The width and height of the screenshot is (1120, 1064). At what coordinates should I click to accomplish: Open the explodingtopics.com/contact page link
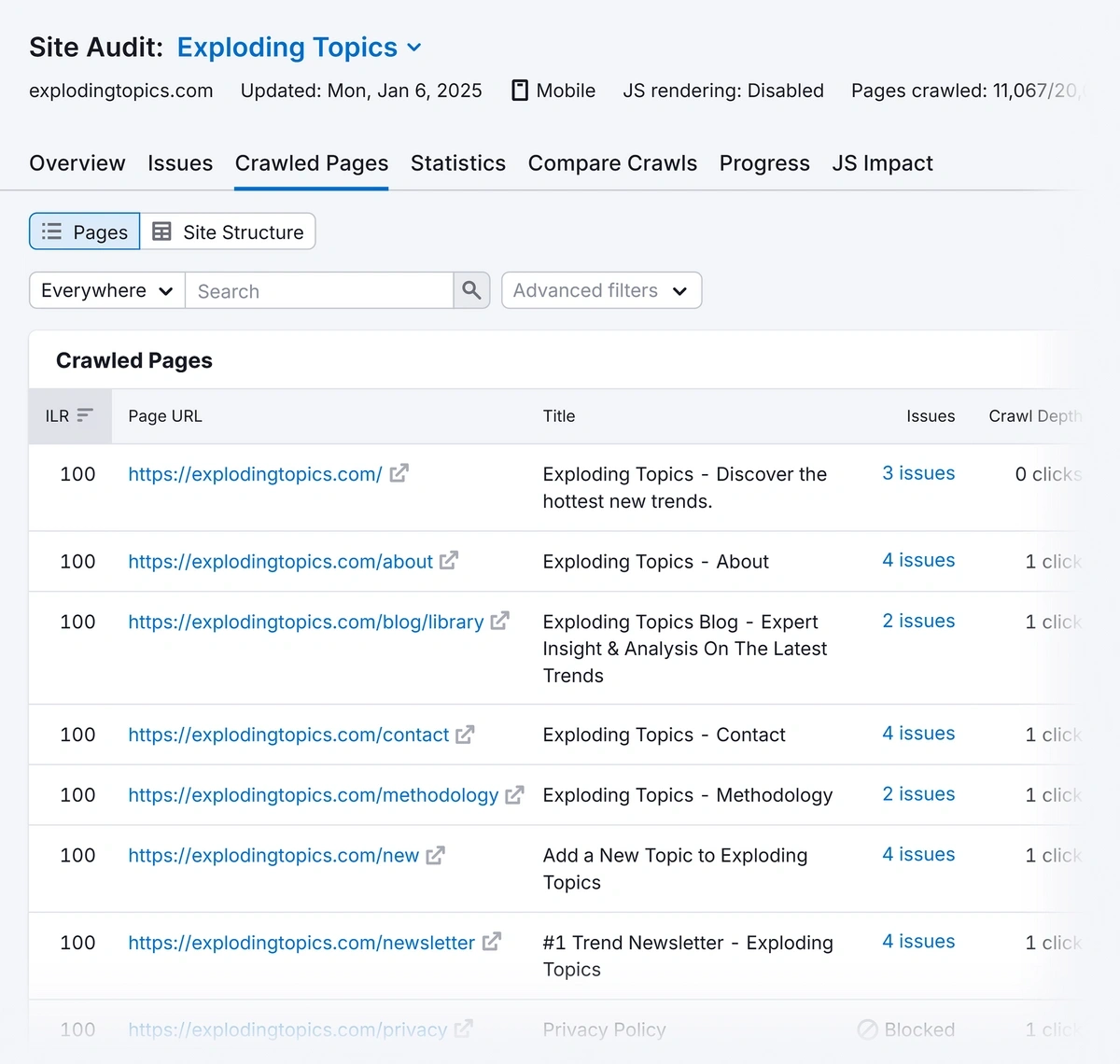[x=288, y=735]
